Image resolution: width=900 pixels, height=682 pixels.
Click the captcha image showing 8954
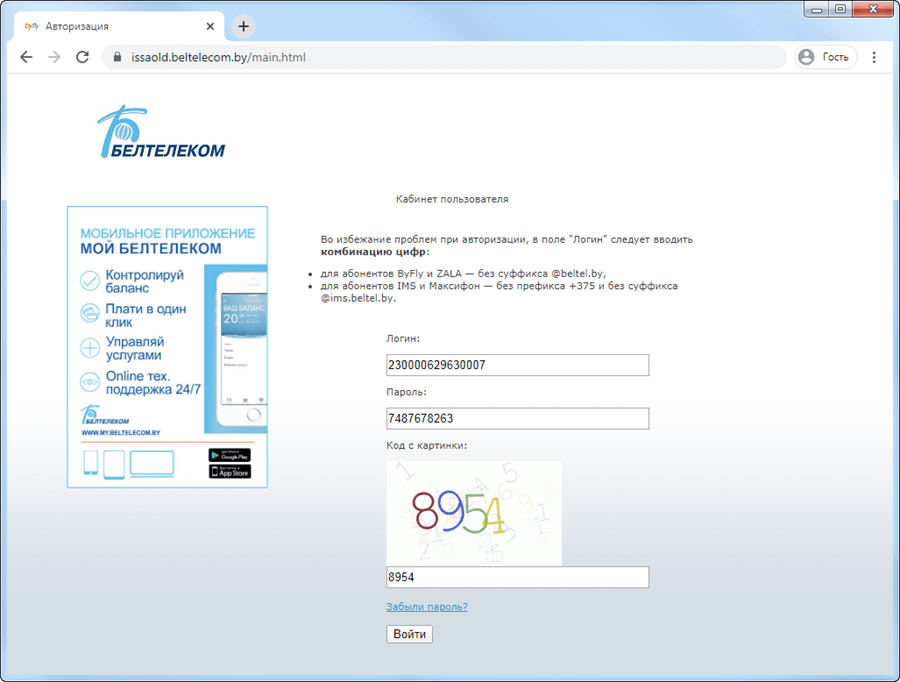(473, 513)
